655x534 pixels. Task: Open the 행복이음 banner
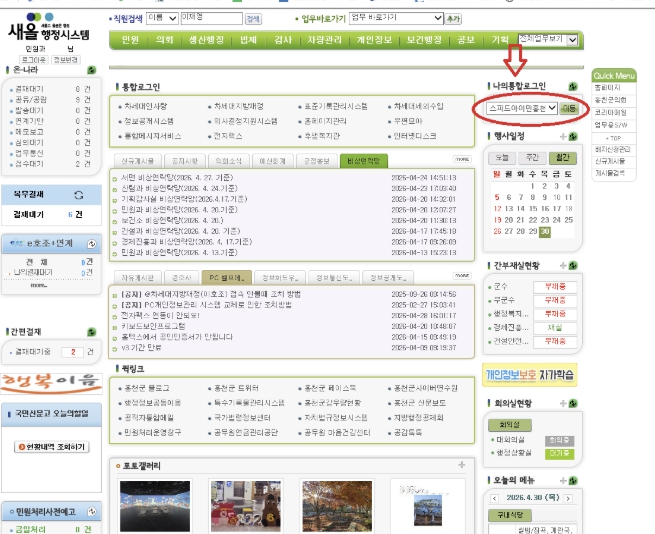click(51, 383)
